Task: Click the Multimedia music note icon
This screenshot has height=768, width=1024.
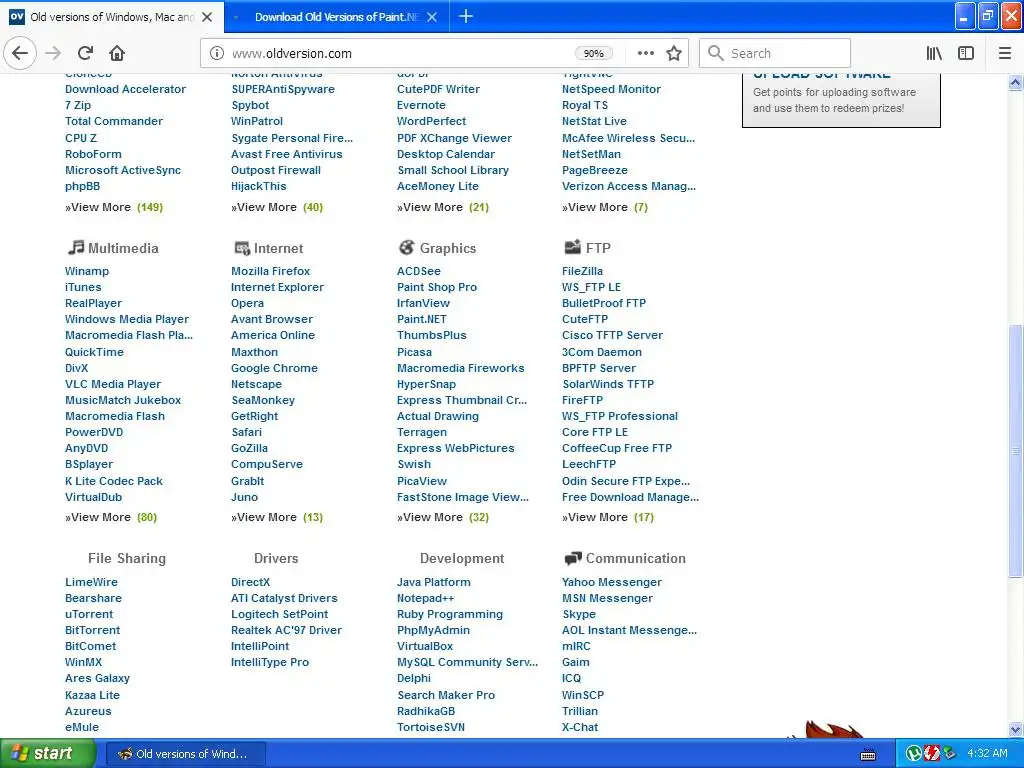Action: tap(76, 247)
